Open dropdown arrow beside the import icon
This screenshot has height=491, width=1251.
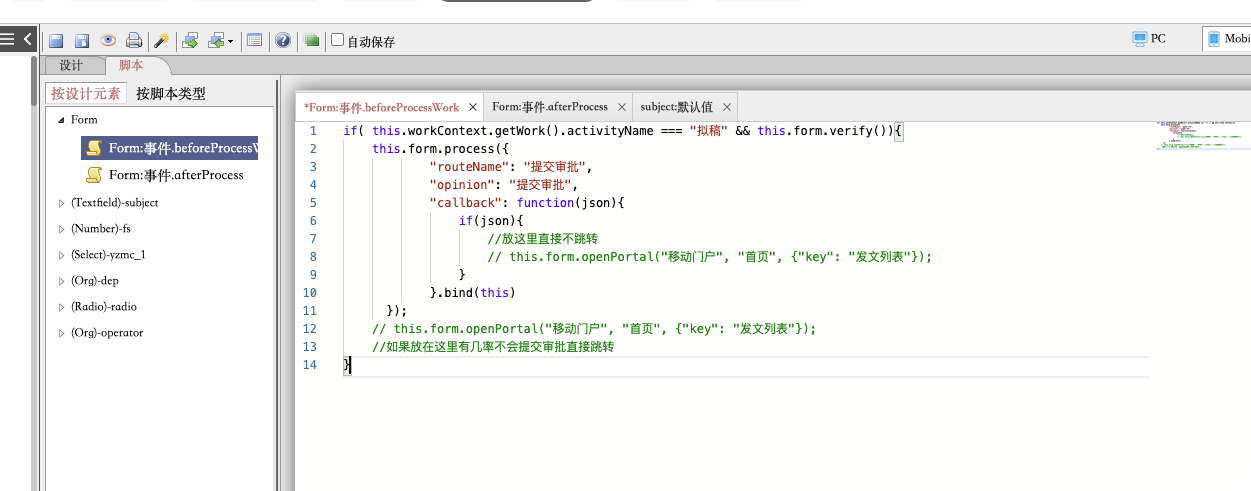(x=231, y=42)
